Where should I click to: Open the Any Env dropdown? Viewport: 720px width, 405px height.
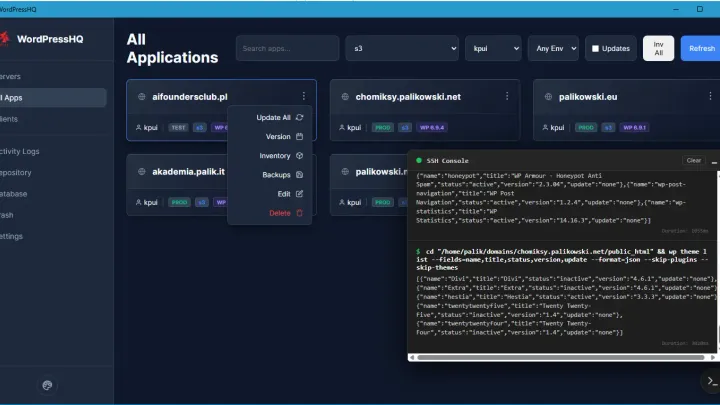pos(553,48)
